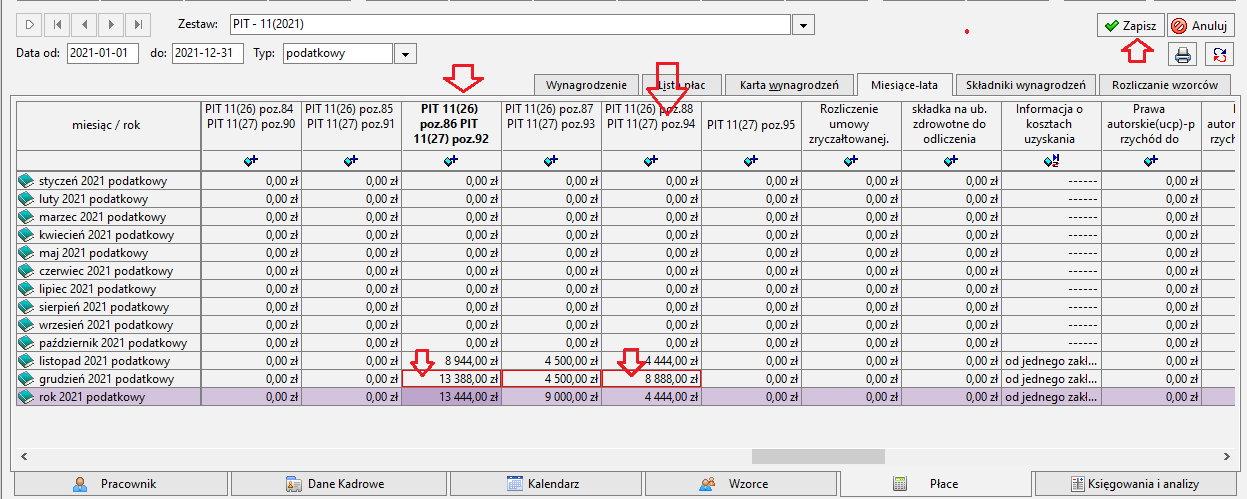Select the cell containing 13 388,00 zł
The width and height of the screenshot is (1247, 499).
451,379
